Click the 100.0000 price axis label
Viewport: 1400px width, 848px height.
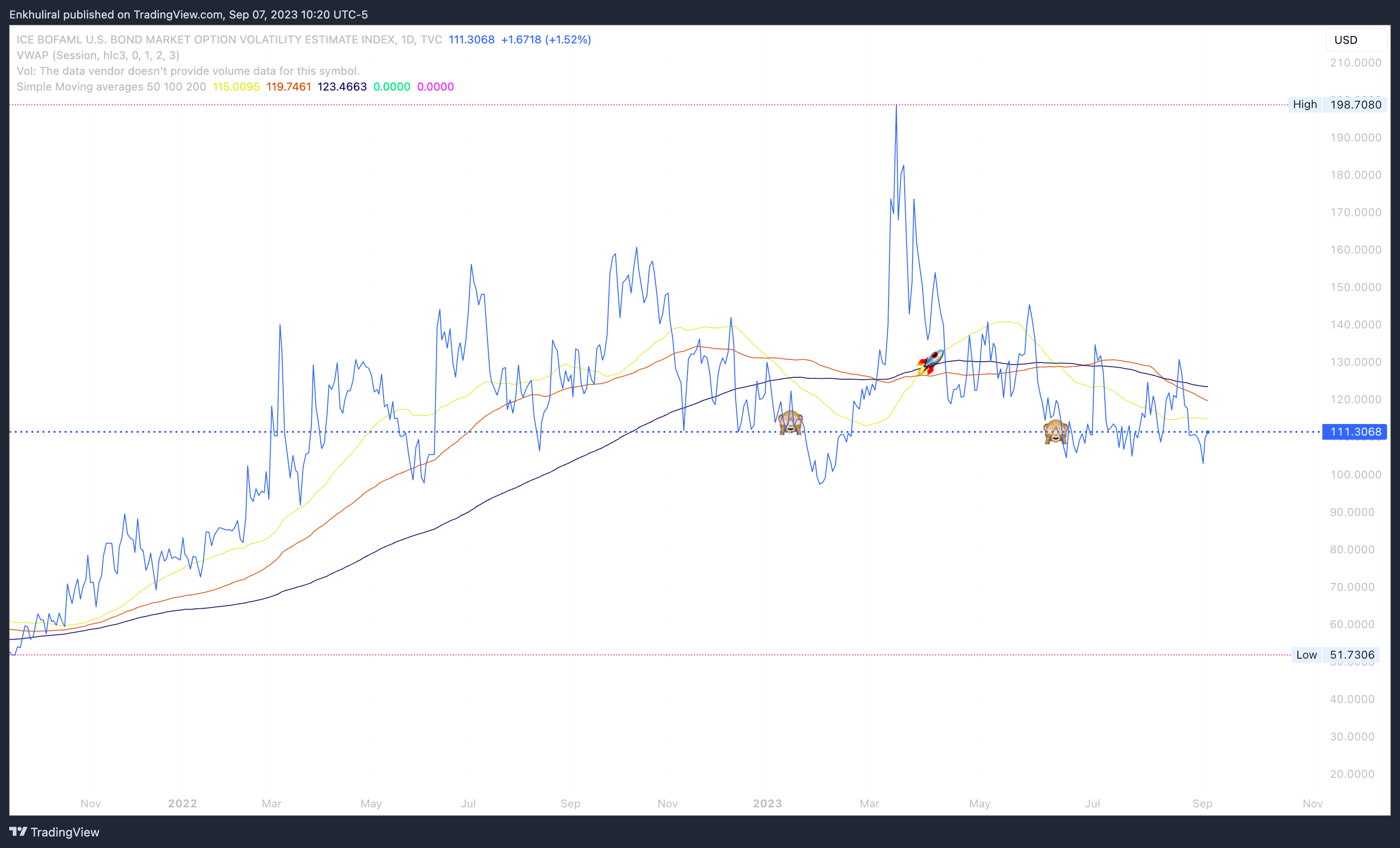click(1355, 475)
